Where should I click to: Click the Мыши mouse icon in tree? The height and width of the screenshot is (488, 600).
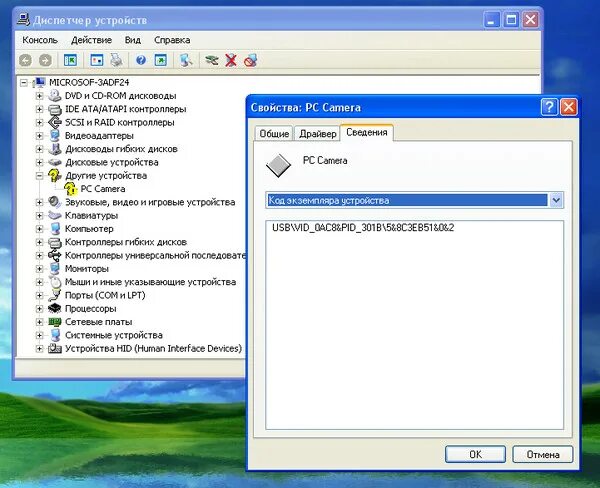coord(55,282)
